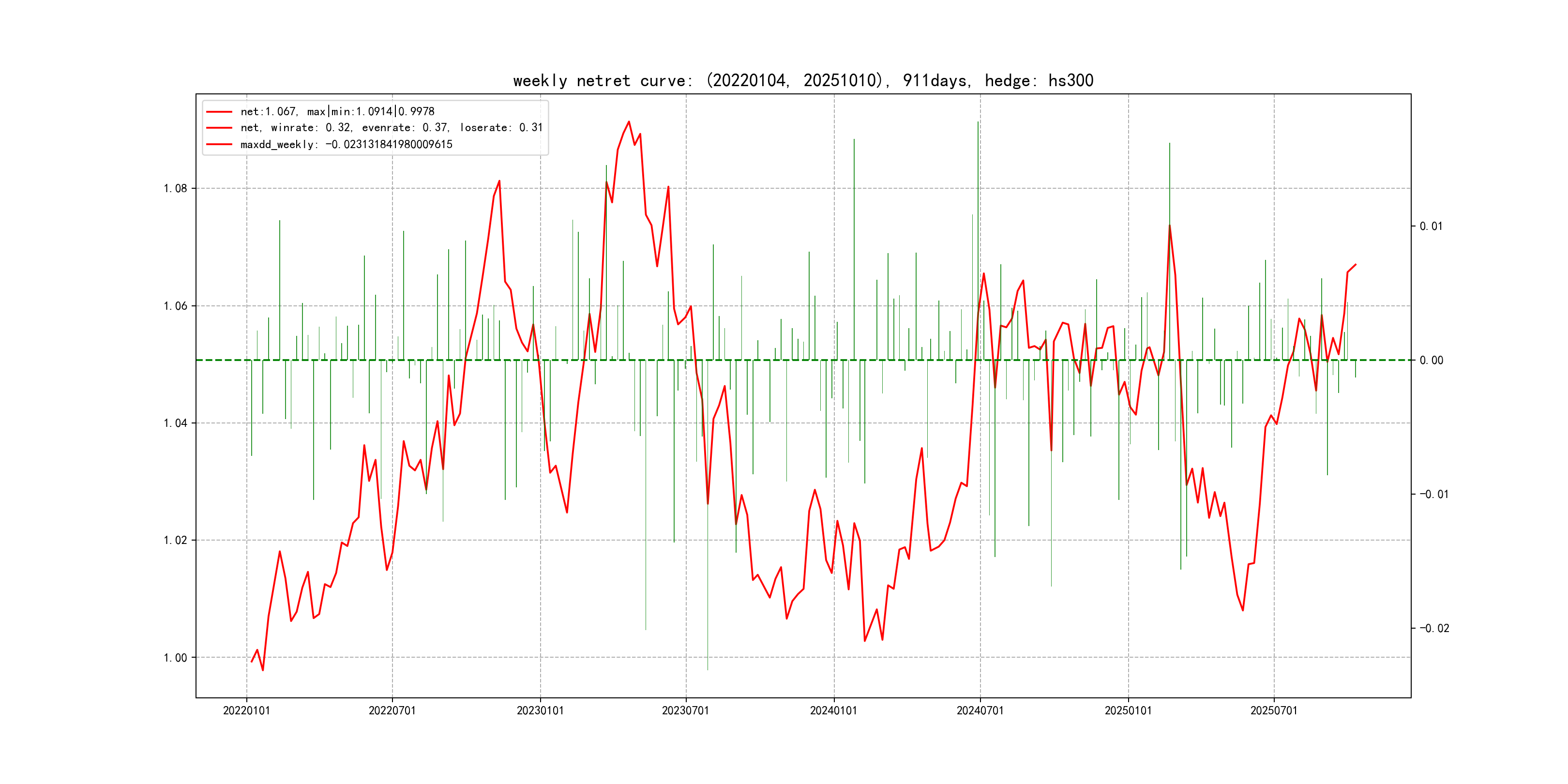The image size is (1568, 784).
Task: Click left y-axis tick label 1.04
Action: click(175, 423)
